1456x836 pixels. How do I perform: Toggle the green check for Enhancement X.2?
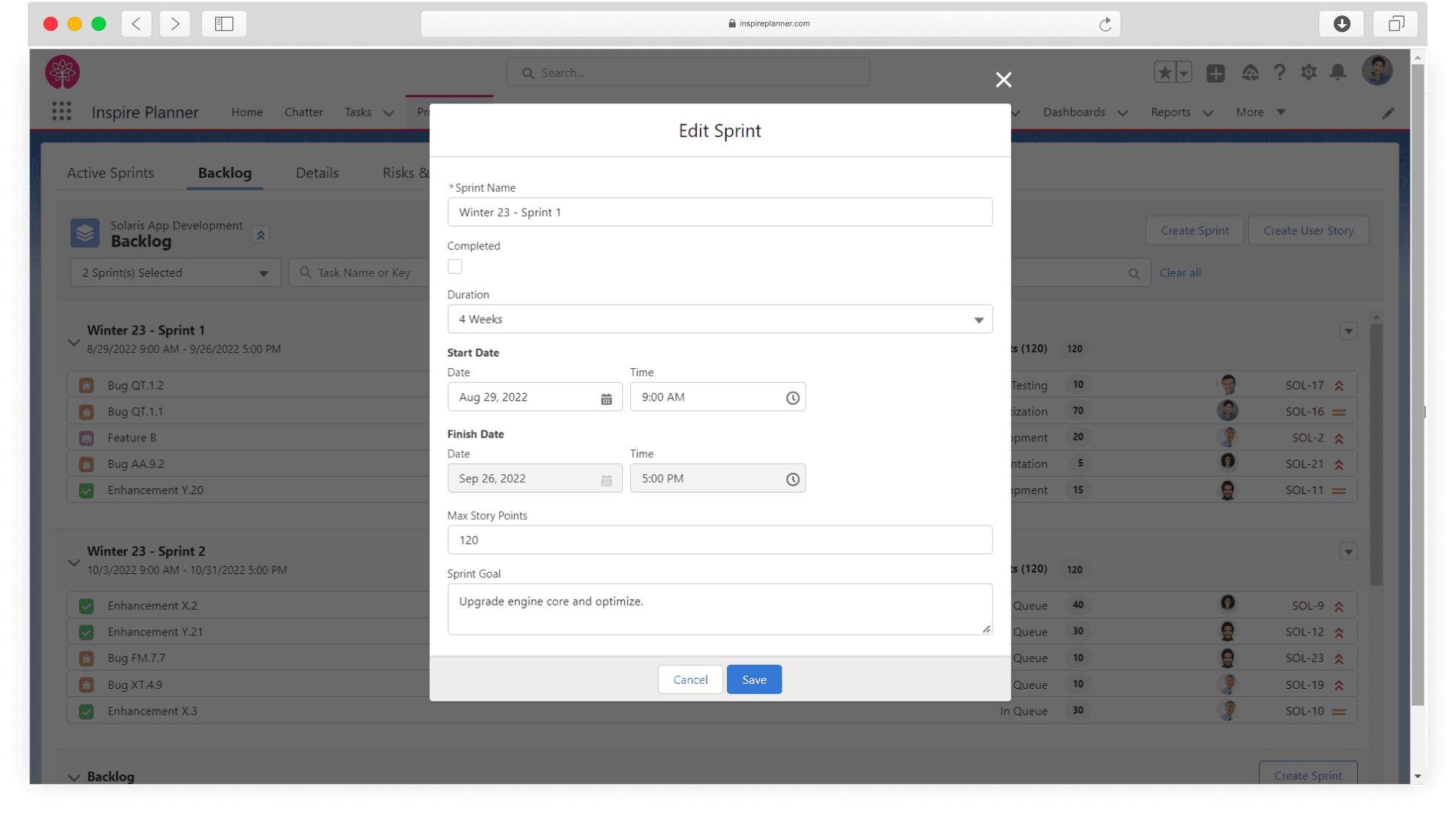coord(86,606)
